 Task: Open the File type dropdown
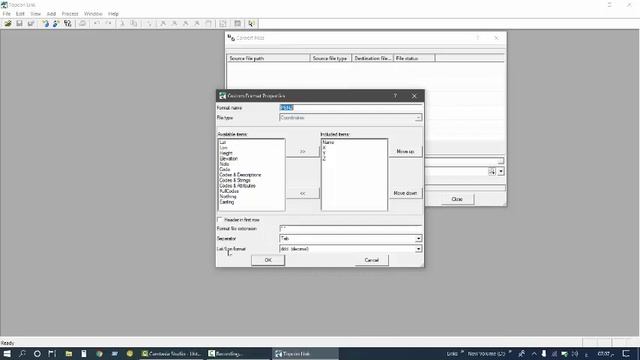tap(418, 118)
